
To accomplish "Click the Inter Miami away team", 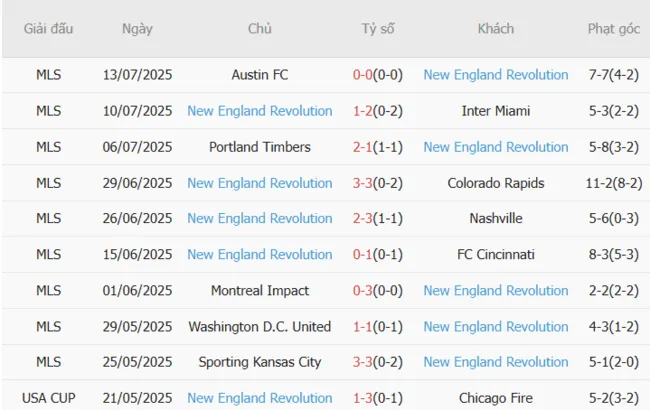I will click(496, 111).
